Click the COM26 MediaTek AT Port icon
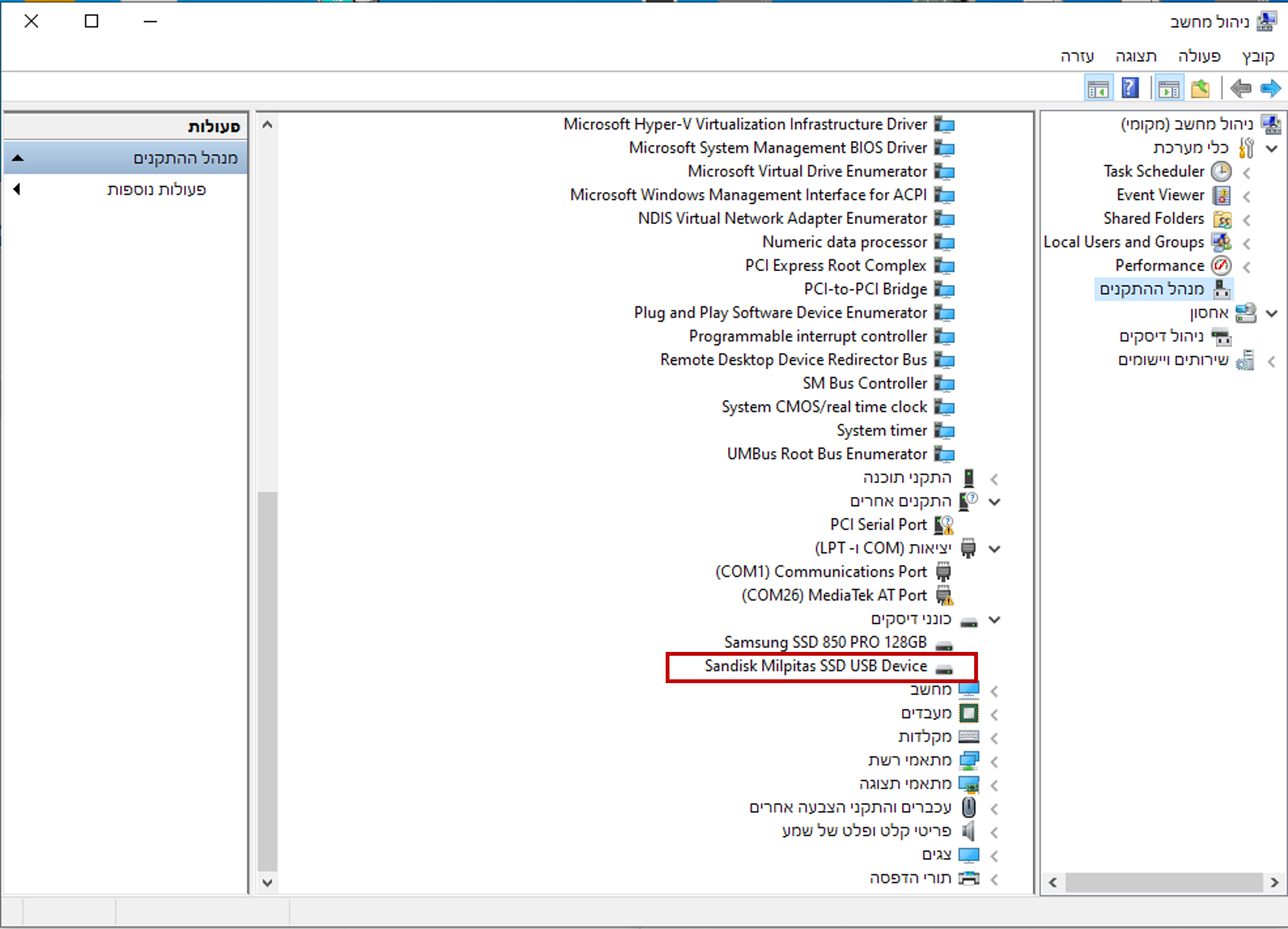The height and width of the screenshot is (929, 1288). [944, 596]
